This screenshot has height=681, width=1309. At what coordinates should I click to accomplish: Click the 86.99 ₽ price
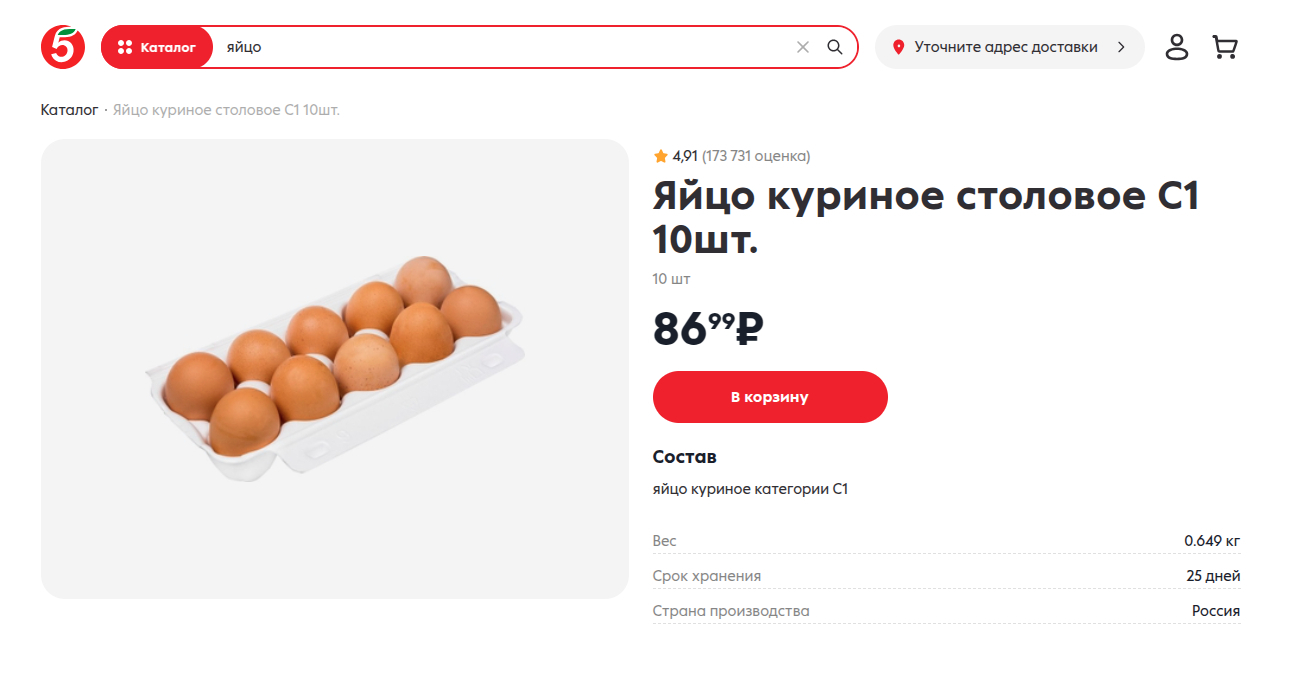(708, 329)
